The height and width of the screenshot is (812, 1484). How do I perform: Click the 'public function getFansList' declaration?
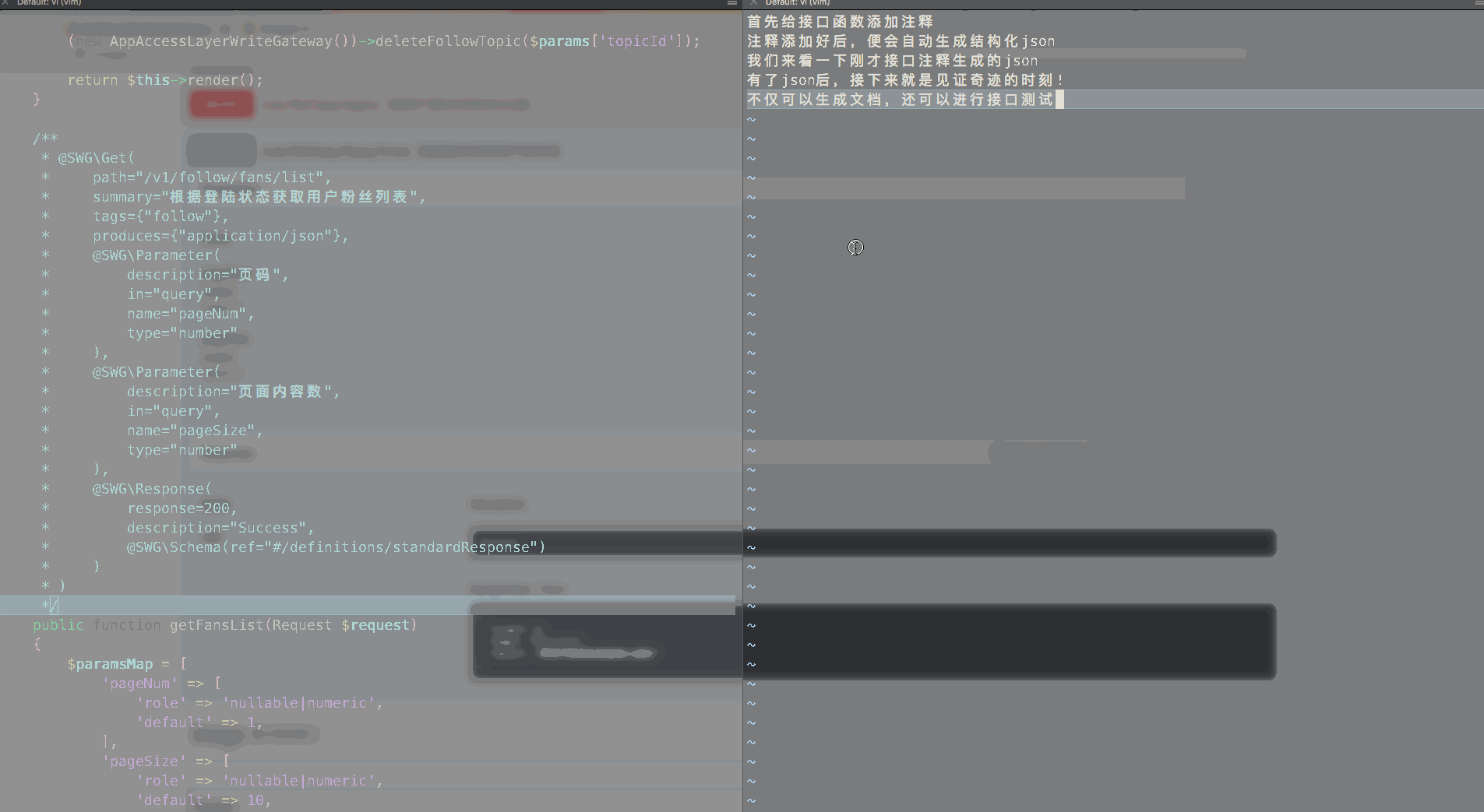[225, 625]
